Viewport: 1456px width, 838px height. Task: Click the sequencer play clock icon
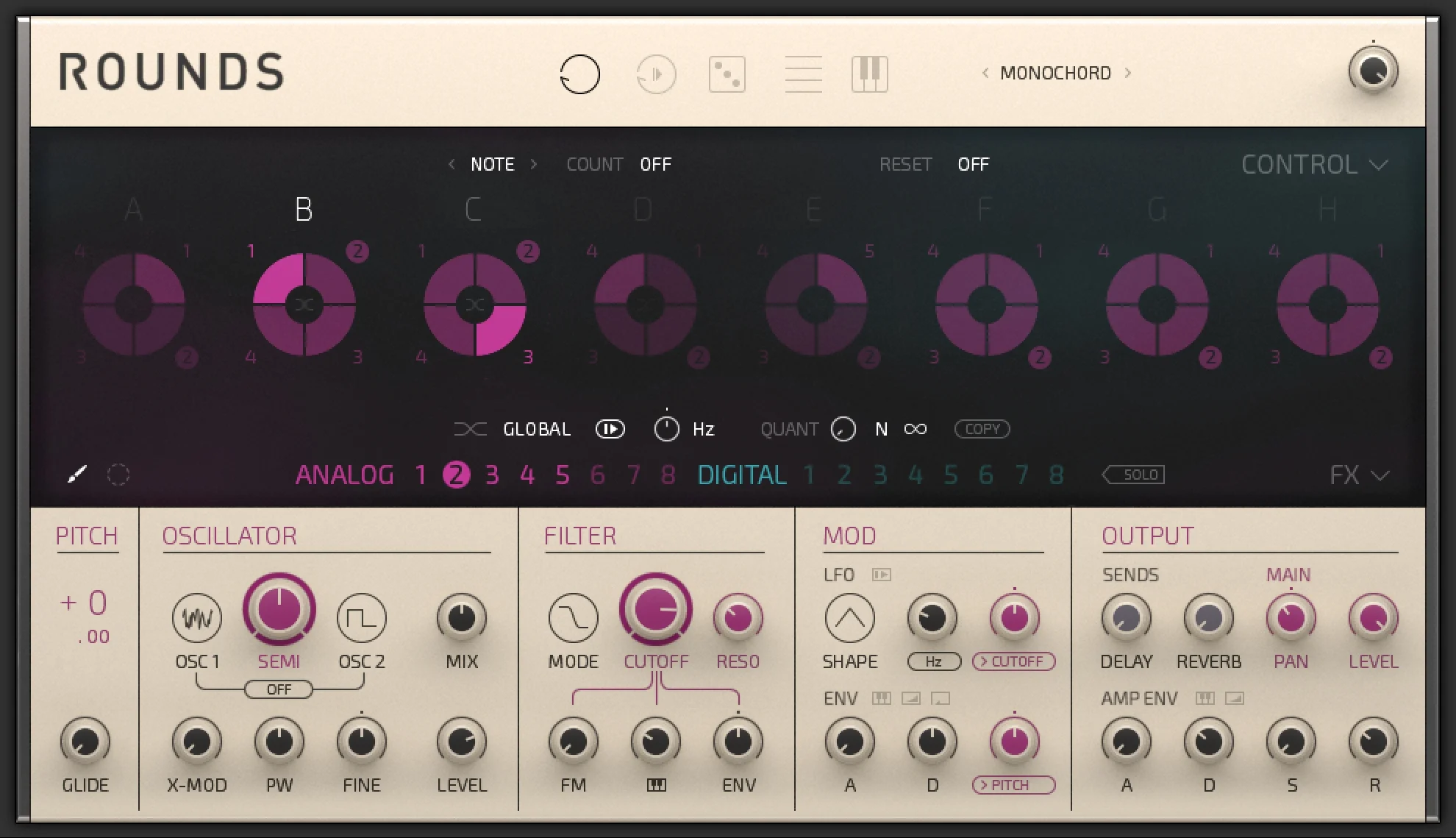[655, 74]
